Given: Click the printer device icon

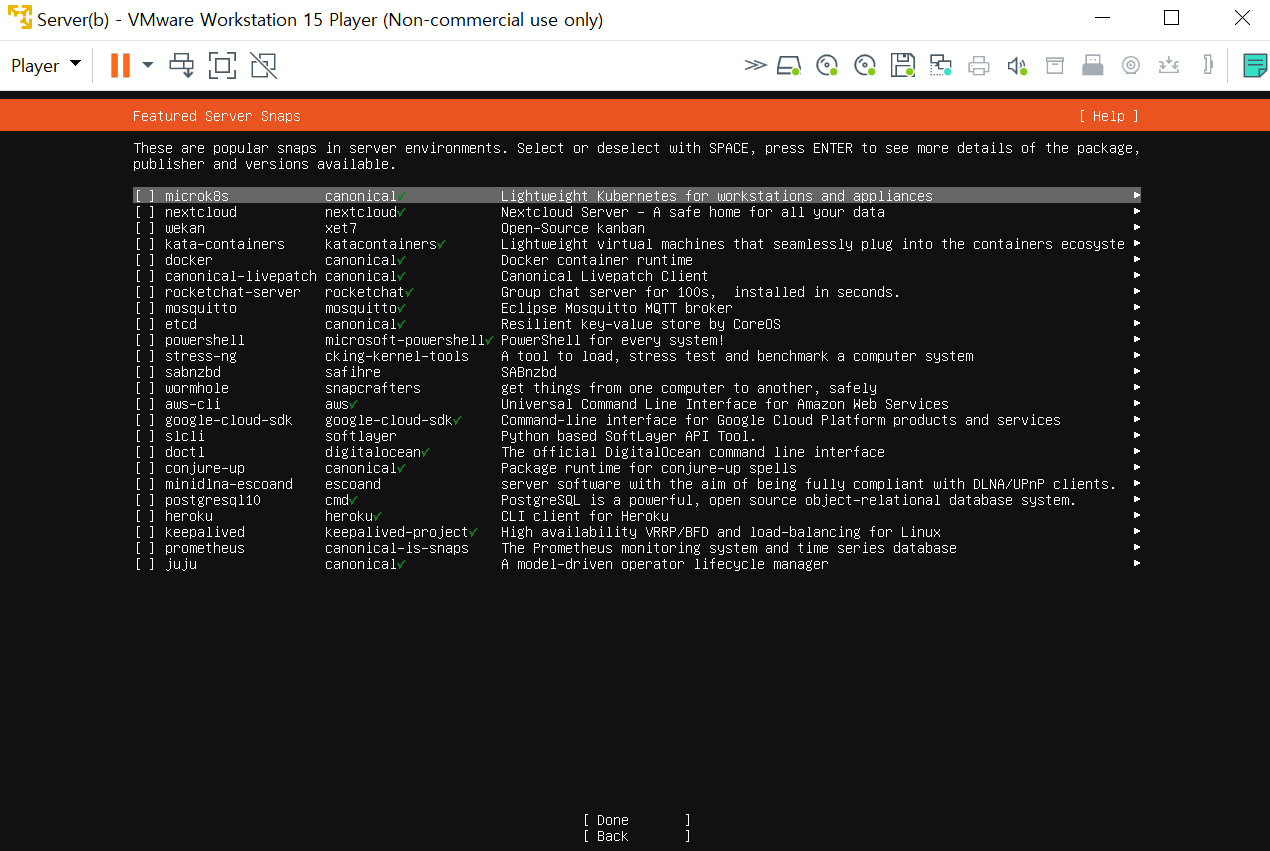Looking at the screenshot, I should coord(979,66).
